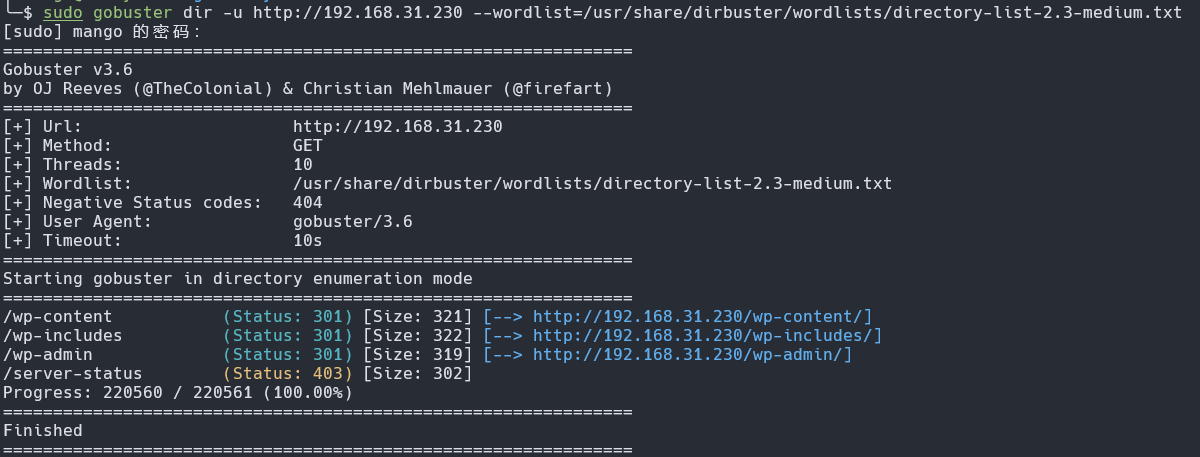Click the Url value under gobuster settings
Viewport: 1200px width, 457px height.
397,127
